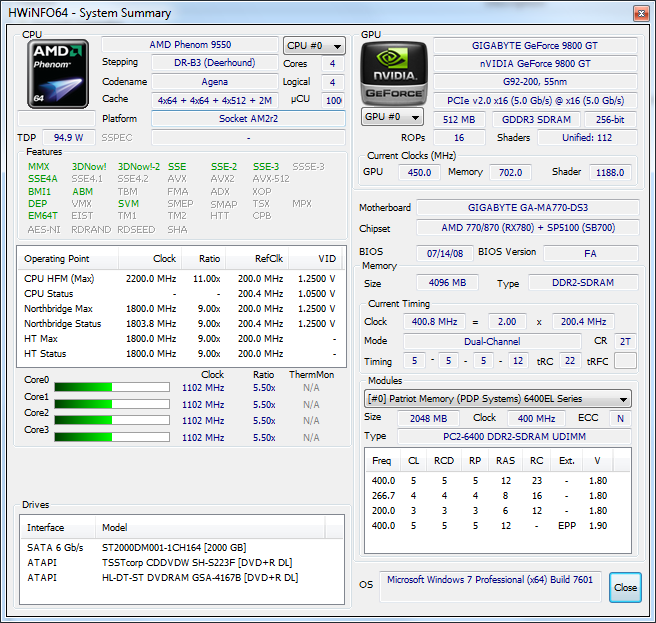
Task: Click the SVM feature label
Action: click(x=128, y=204)
